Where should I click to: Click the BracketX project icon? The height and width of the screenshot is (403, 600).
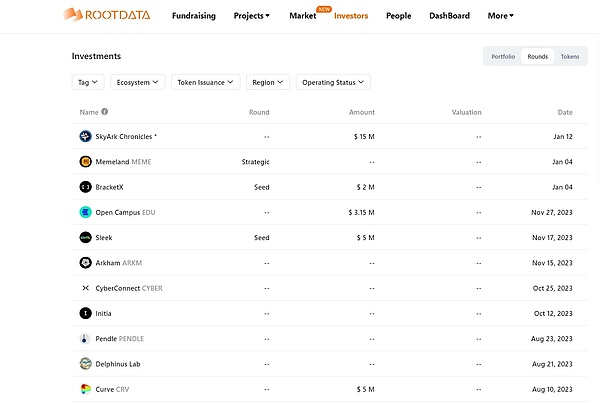pyautogui.click(x=85, y=187)
